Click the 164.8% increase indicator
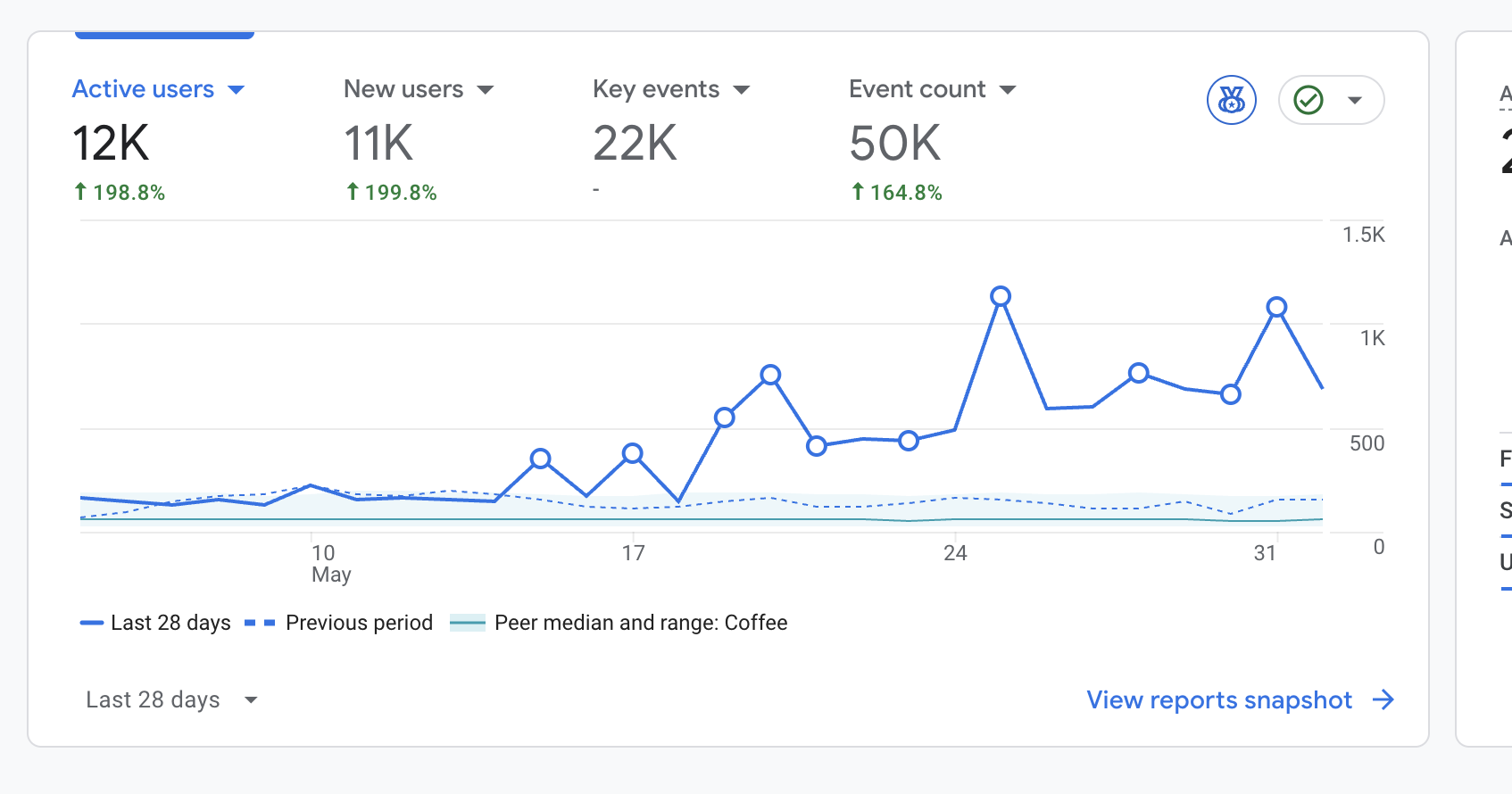The image size is (1512, 794). tap(896, 193)
